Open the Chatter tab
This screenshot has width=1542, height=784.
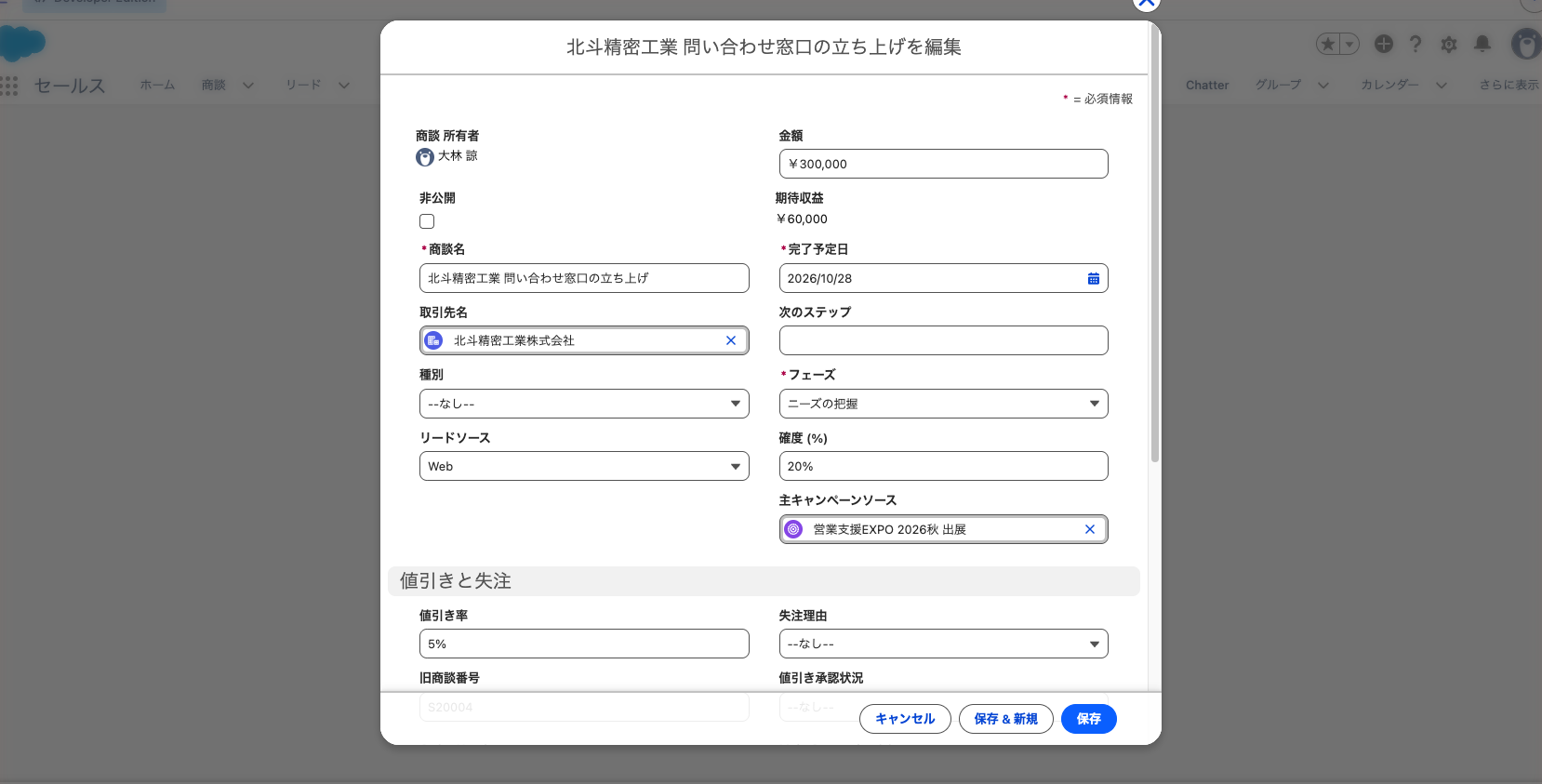(1207, 85)
